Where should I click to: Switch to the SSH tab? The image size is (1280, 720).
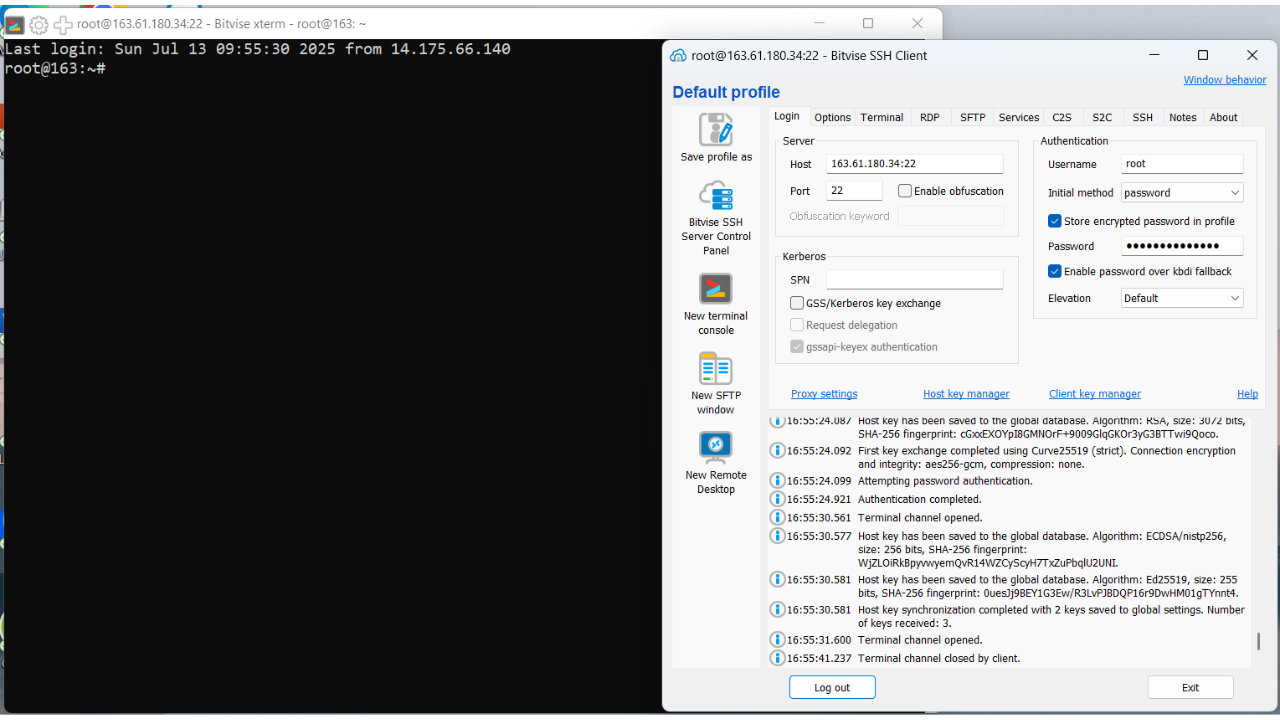click(1143, 117)
